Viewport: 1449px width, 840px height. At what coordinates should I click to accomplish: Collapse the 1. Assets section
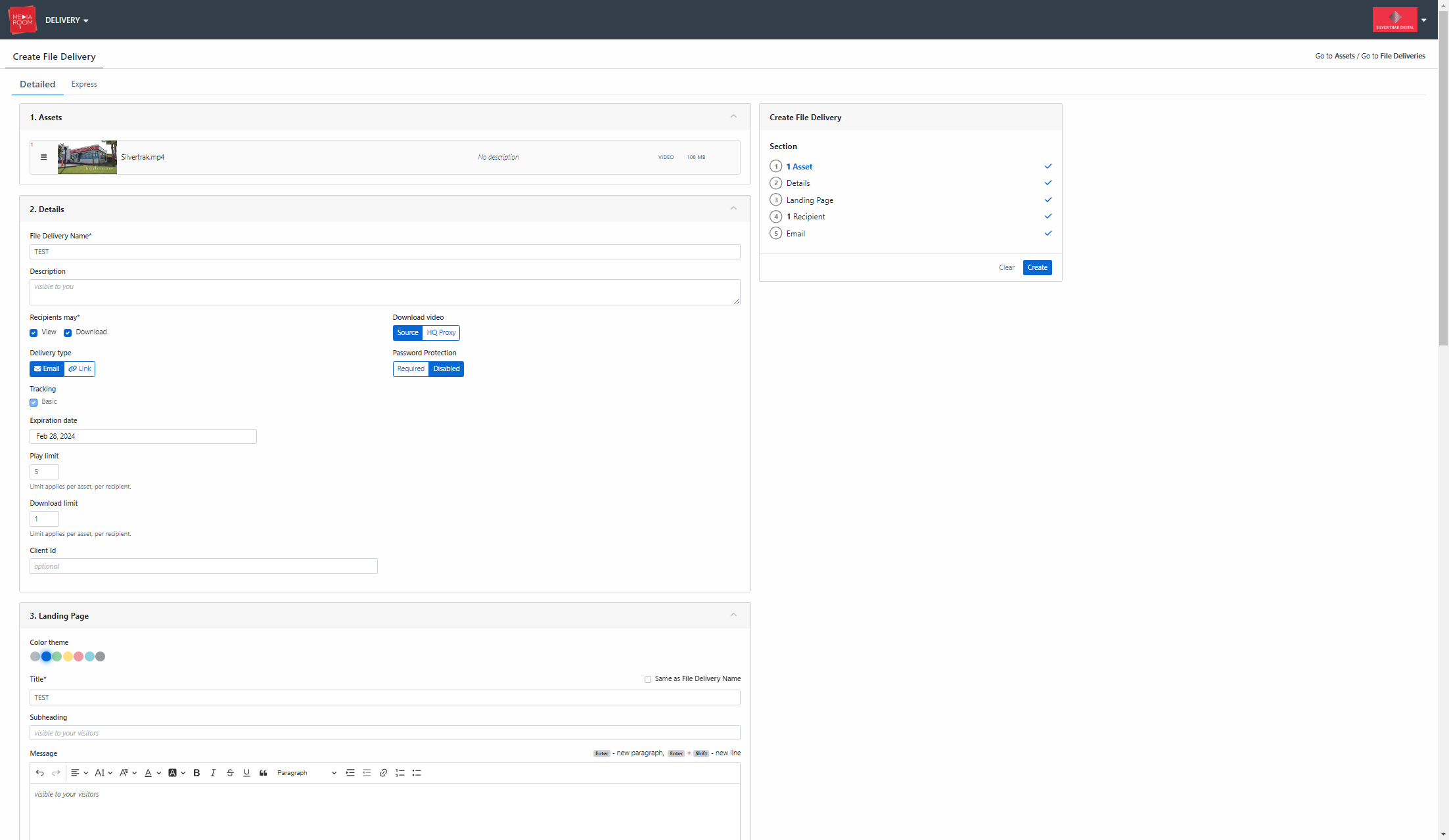pyautogui.click(x=733, y=117)
